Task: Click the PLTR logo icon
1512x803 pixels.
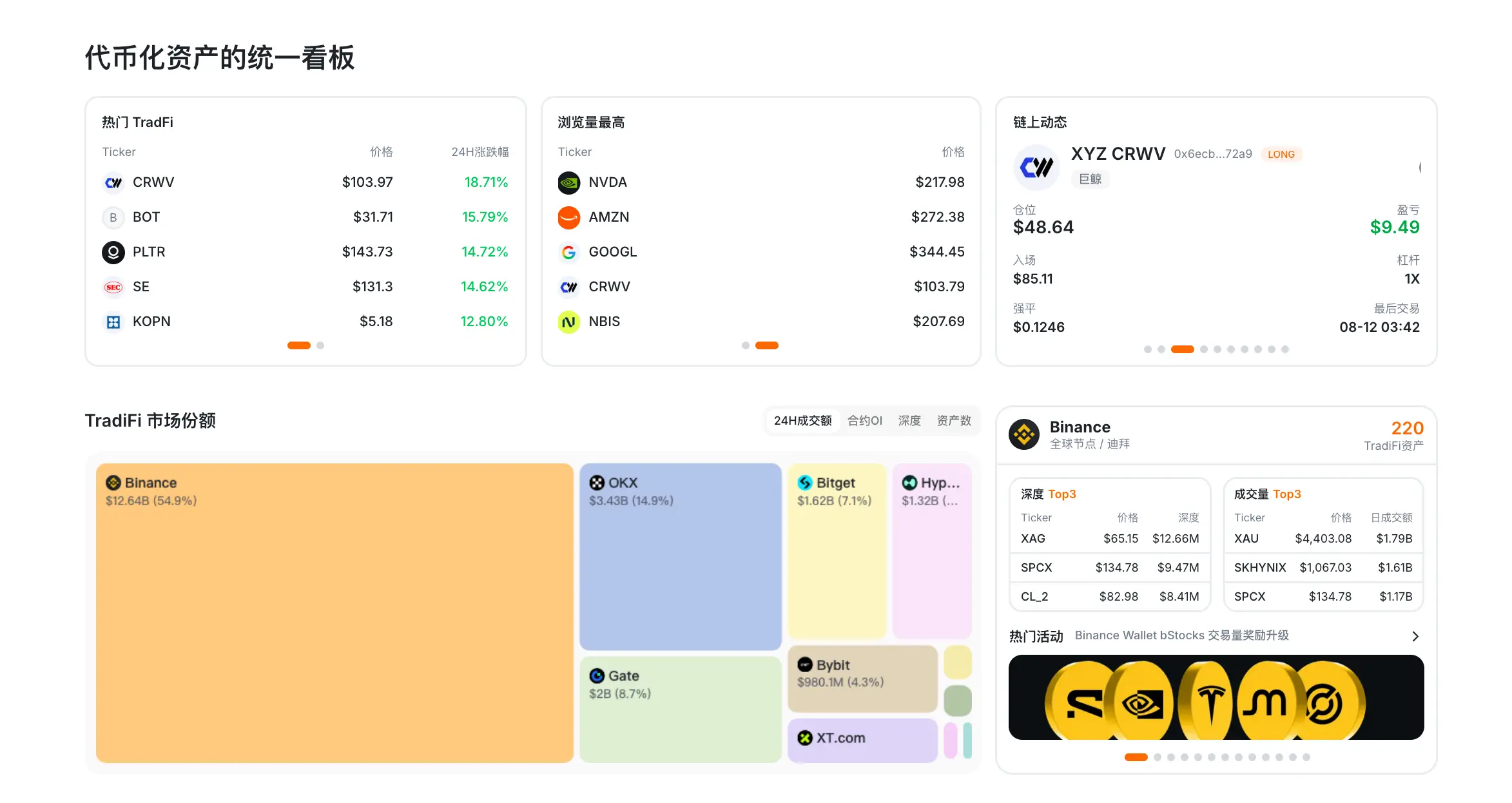Action: pyautogui.click(x=113, y=253)
